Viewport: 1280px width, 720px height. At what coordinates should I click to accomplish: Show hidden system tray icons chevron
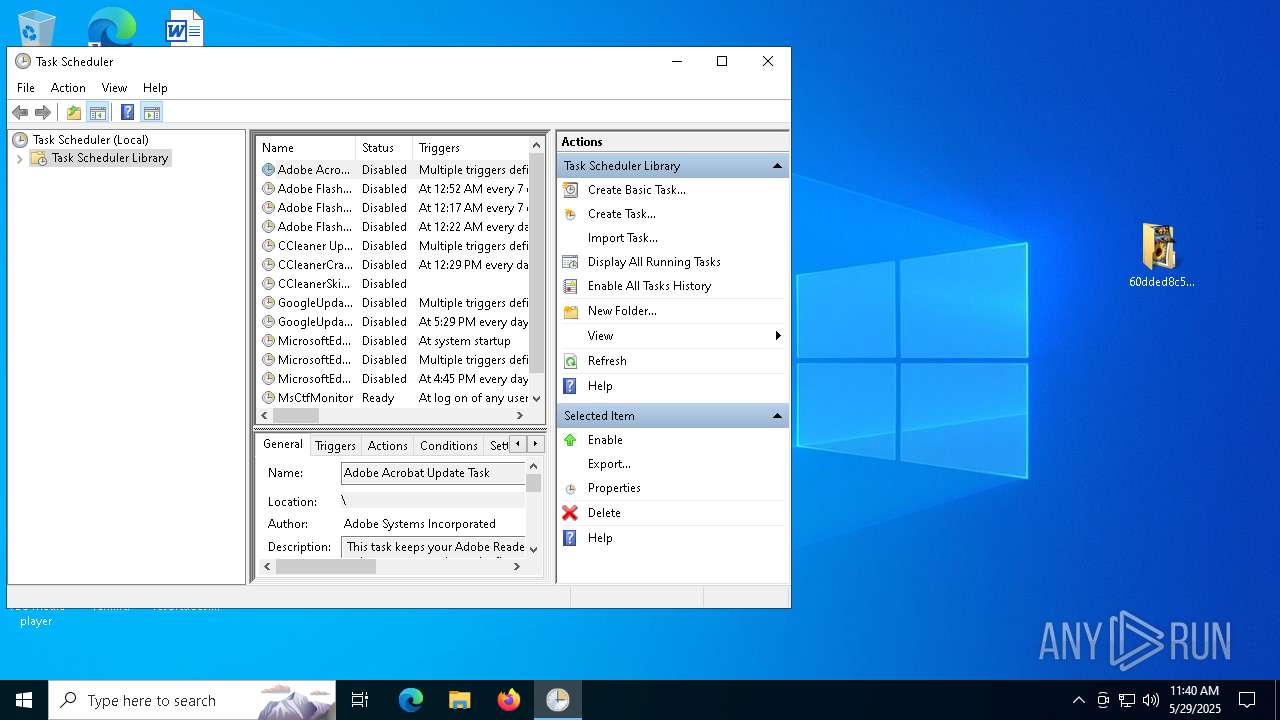[x=1078, y=700]
